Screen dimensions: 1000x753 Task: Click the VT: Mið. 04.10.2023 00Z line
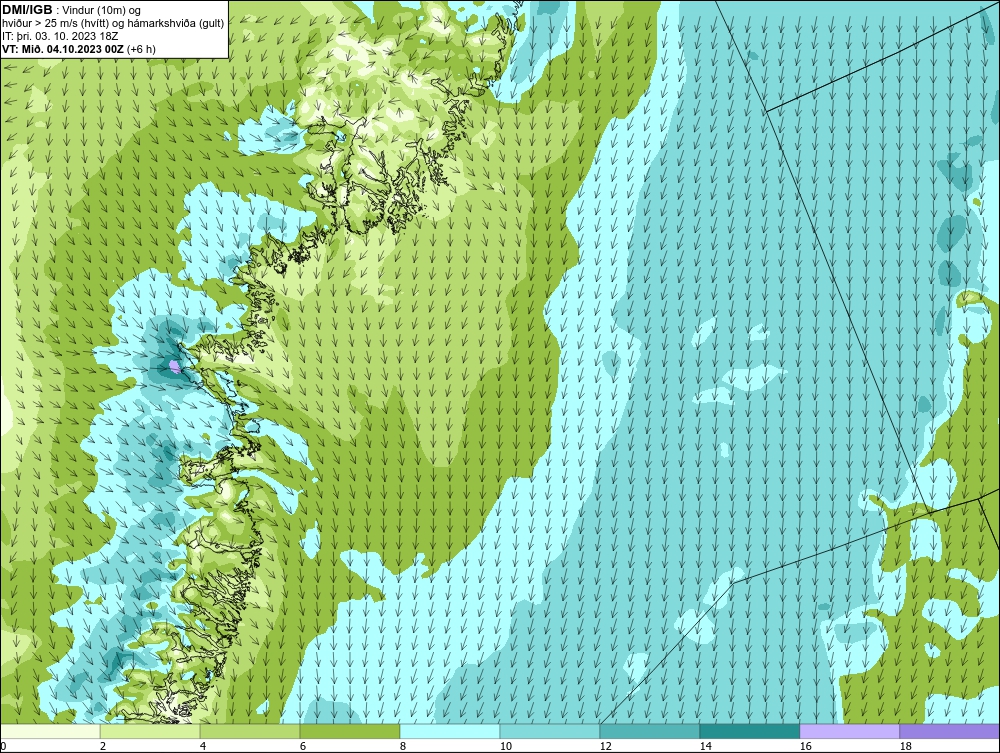pyautogui.click(x=78, y=49)
